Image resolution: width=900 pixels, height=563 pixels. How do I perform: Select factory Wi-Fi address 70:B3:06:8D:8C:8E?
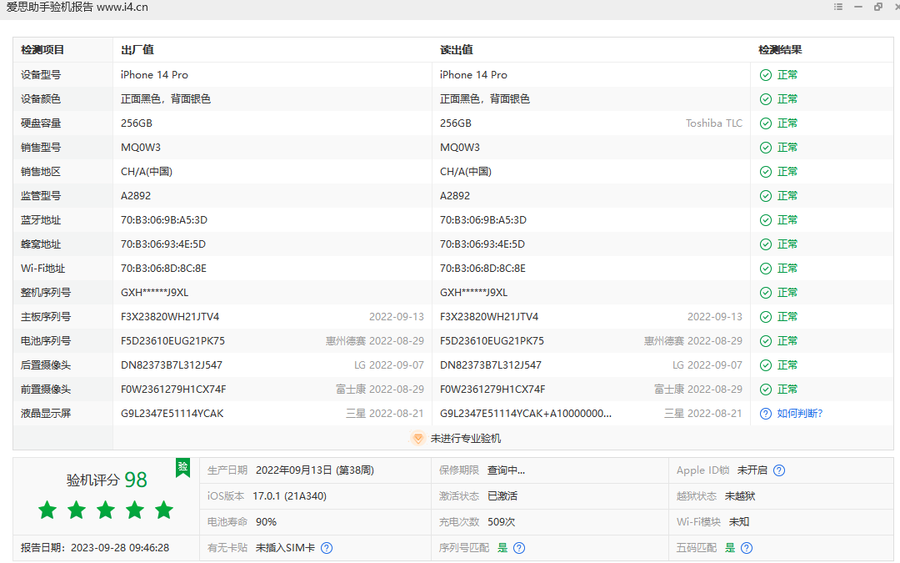coord(164,268)
